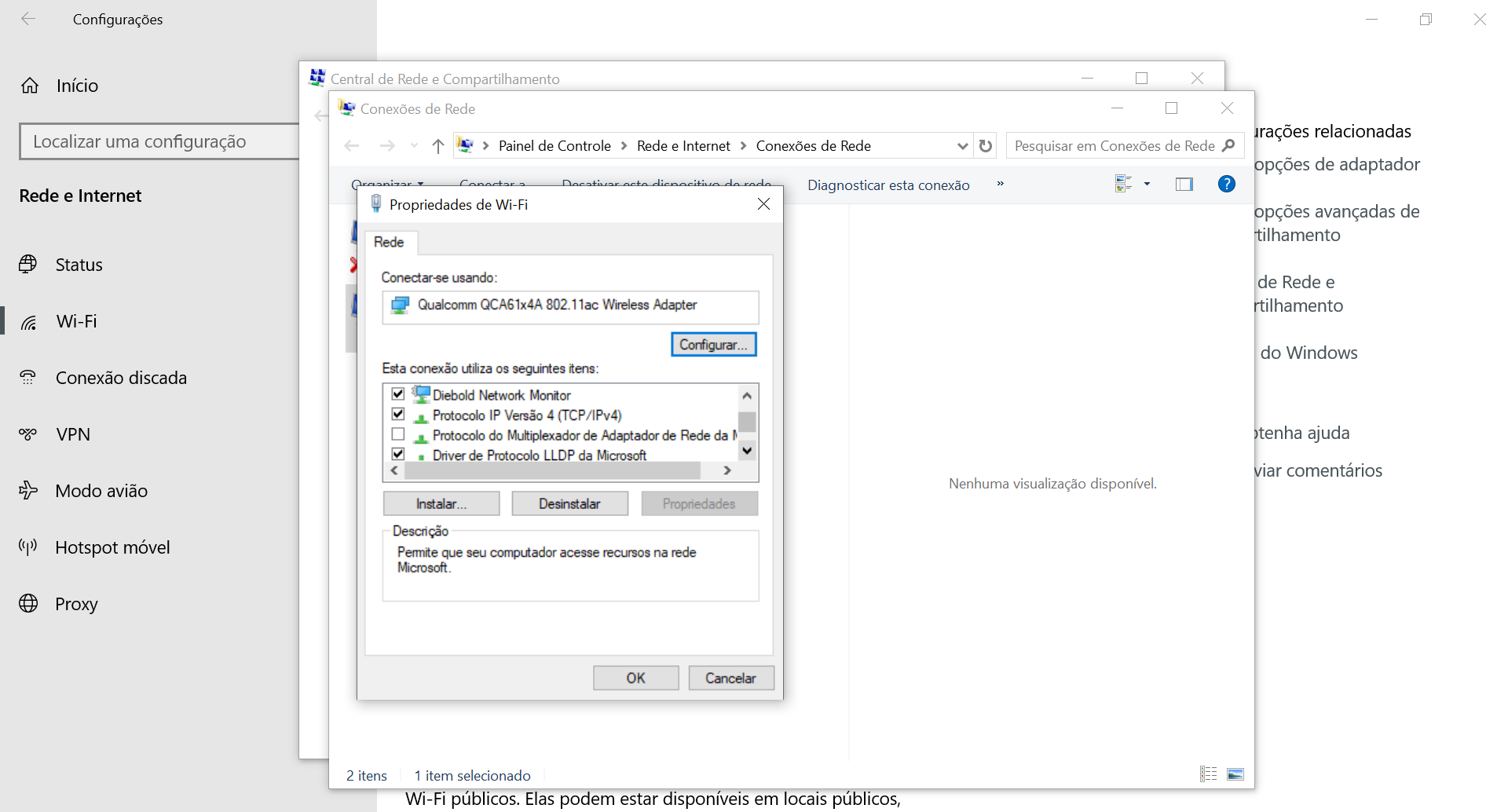Uncheck Diebold Network Monitor
The image size is (1508, 812).
[x=398, y=394]
